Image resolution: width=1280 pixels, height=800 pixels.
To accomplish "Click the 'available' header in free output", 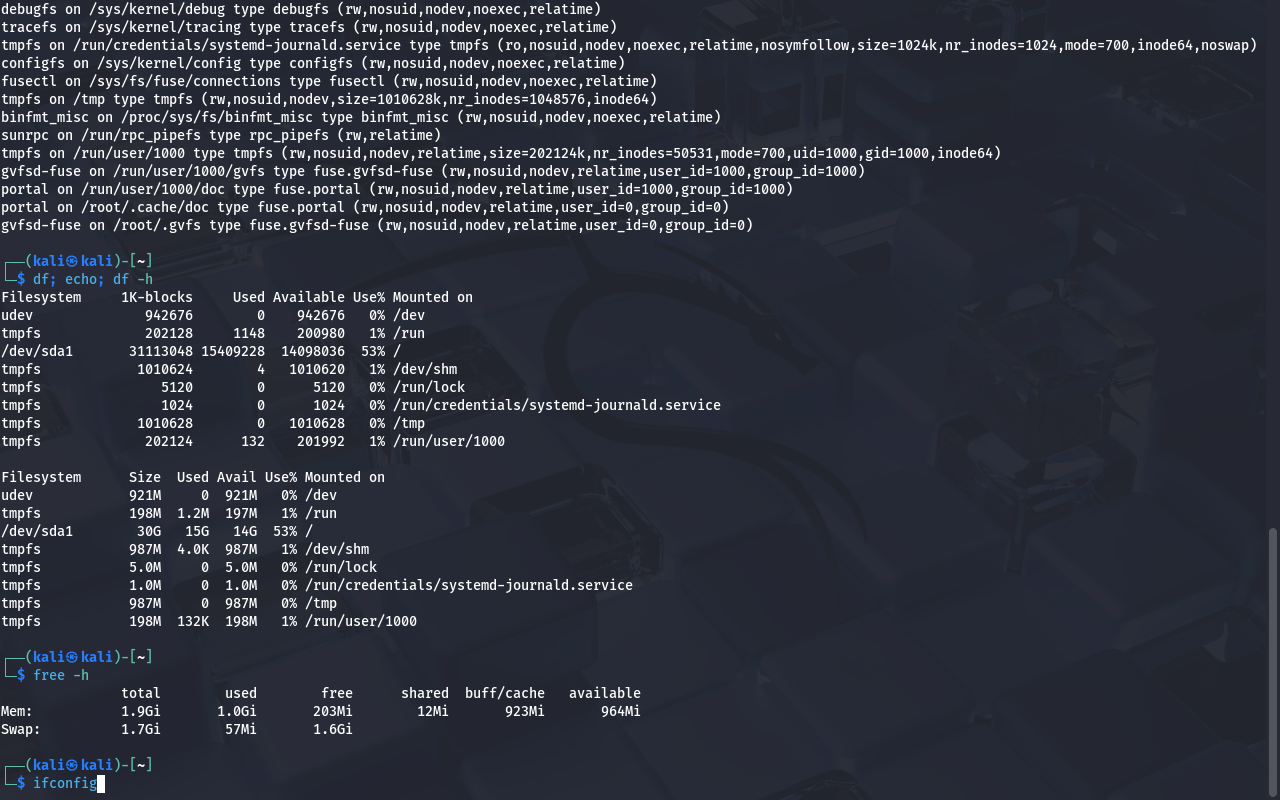I will 604,693.
